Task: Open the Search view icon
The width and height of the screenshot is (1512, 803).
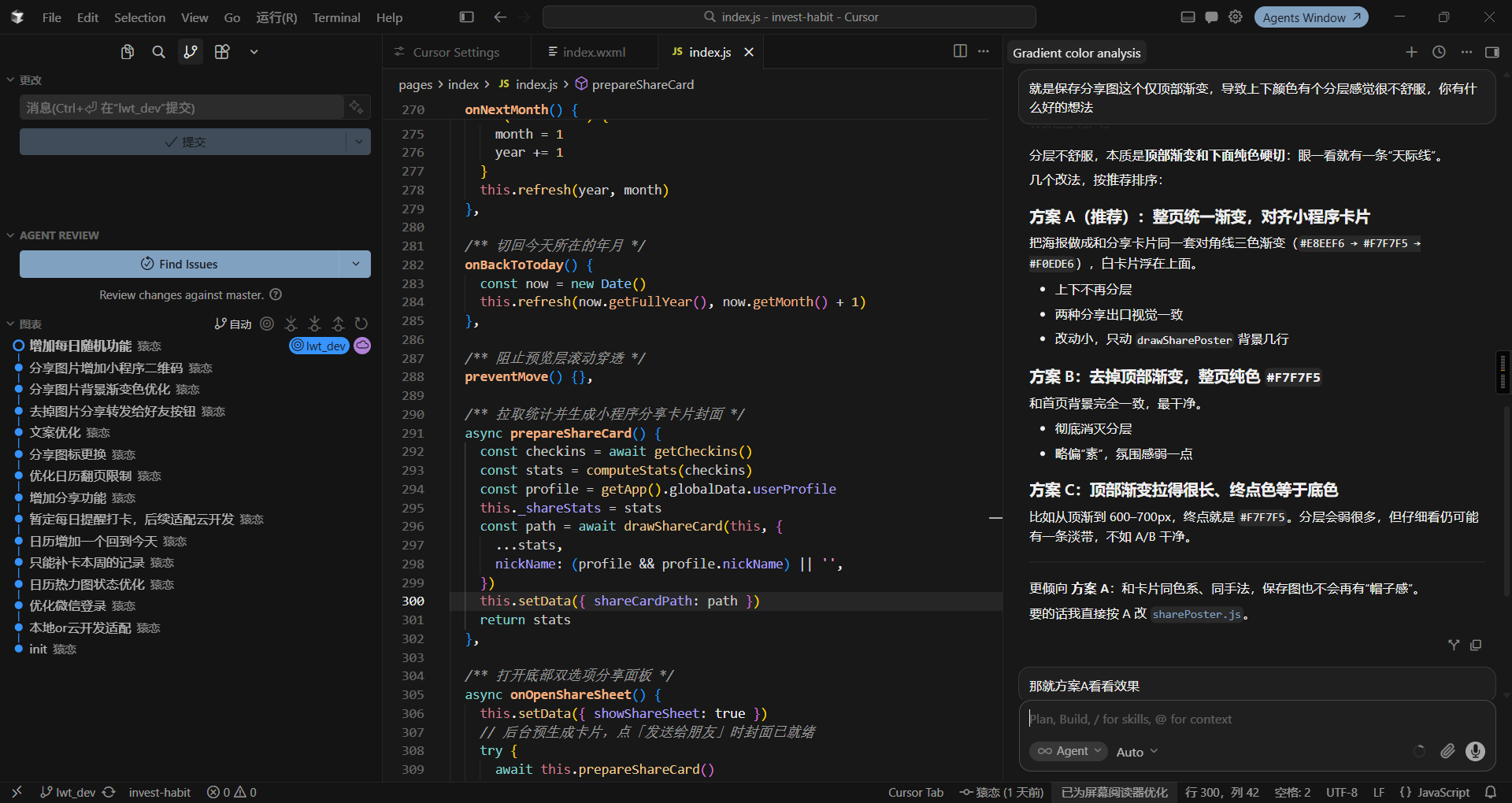Action: [x=158, y=52]
